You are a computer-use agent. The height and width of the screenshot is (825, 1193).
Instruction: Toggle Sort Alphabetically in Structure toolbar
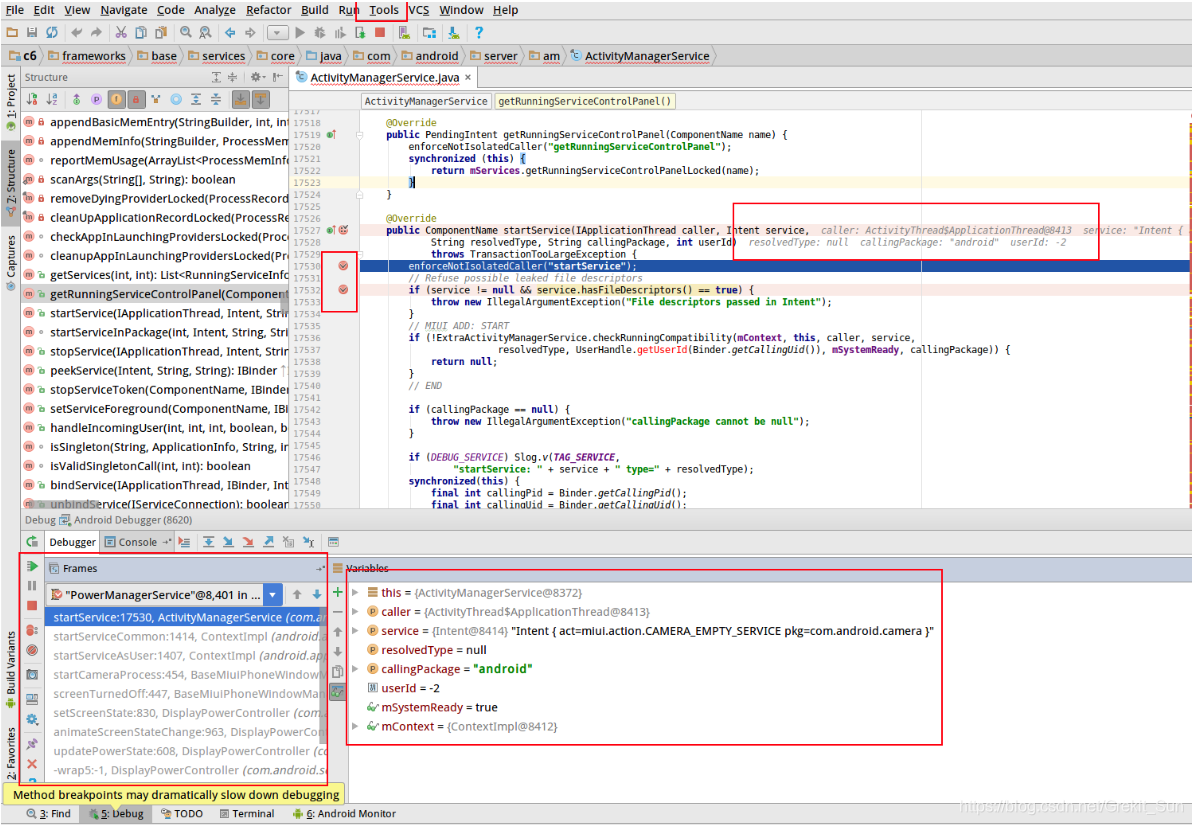click(52, 99)
